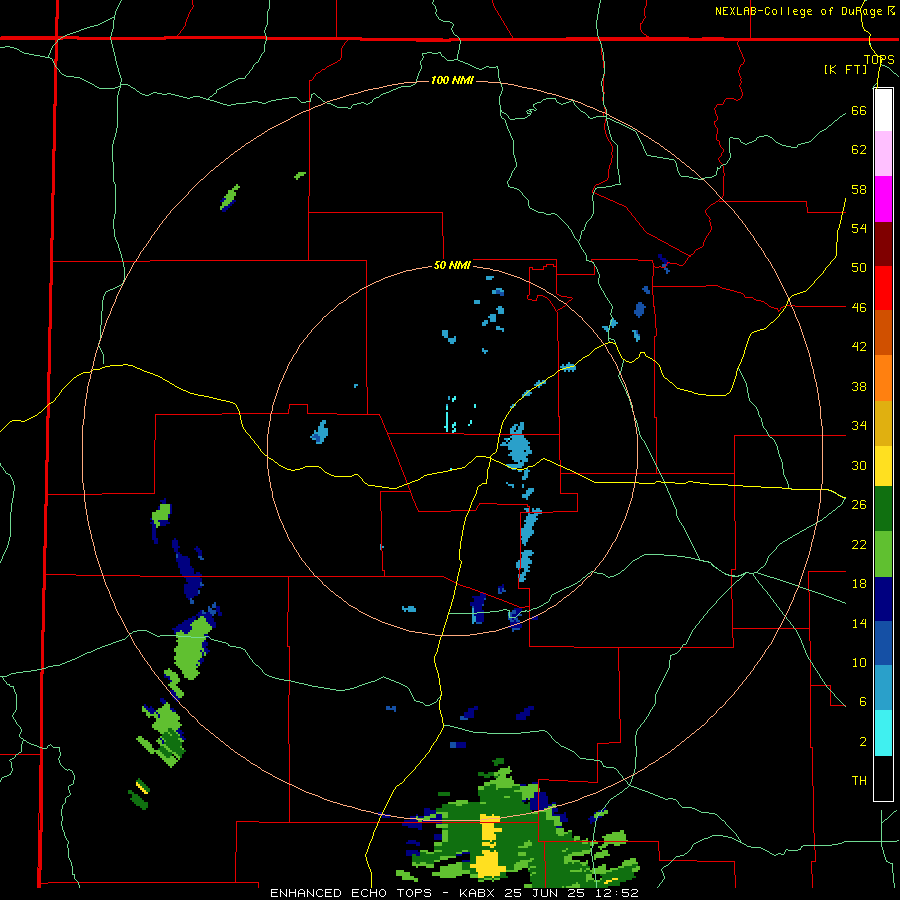Click the dark orange legend swatch

(x=883, y=332)
